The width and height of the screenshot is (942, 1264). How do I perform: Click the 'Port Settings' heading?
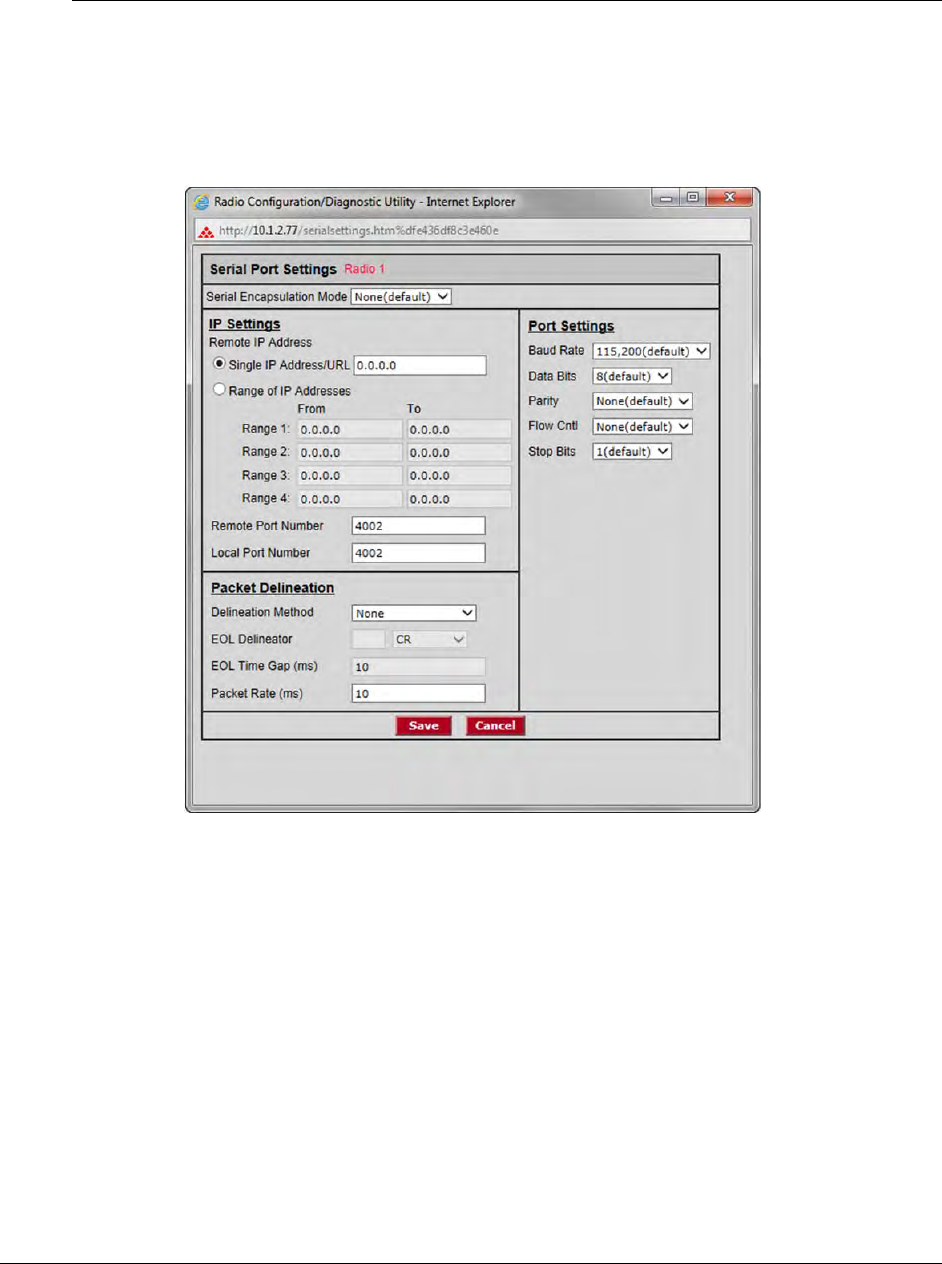570,327
